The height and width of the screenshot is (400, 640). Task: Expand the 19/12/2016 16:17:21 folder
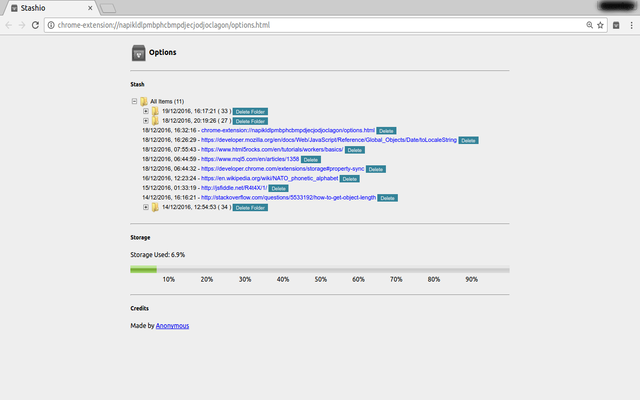(x=146, y=111)
